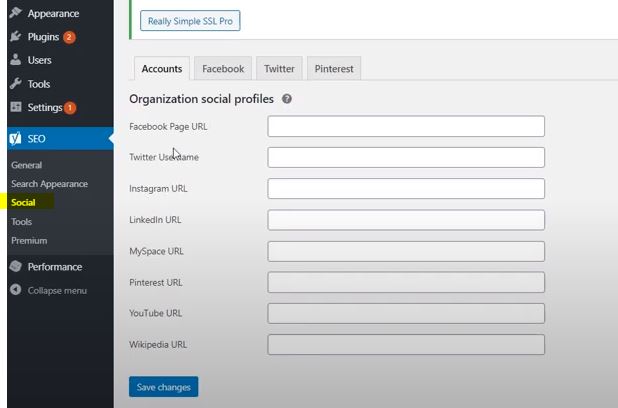Focus the Facebook Page URL field
This screenshot has height=408, width=618.
pyautogui.click(x=406, y=126)
